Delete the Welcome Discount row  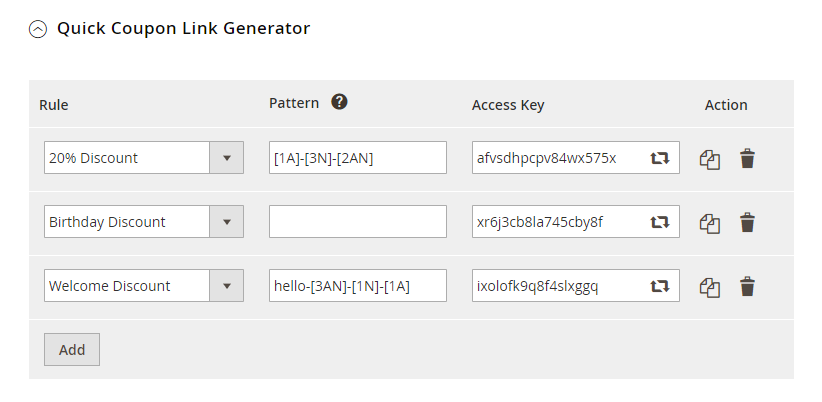[x=747, y=286]
